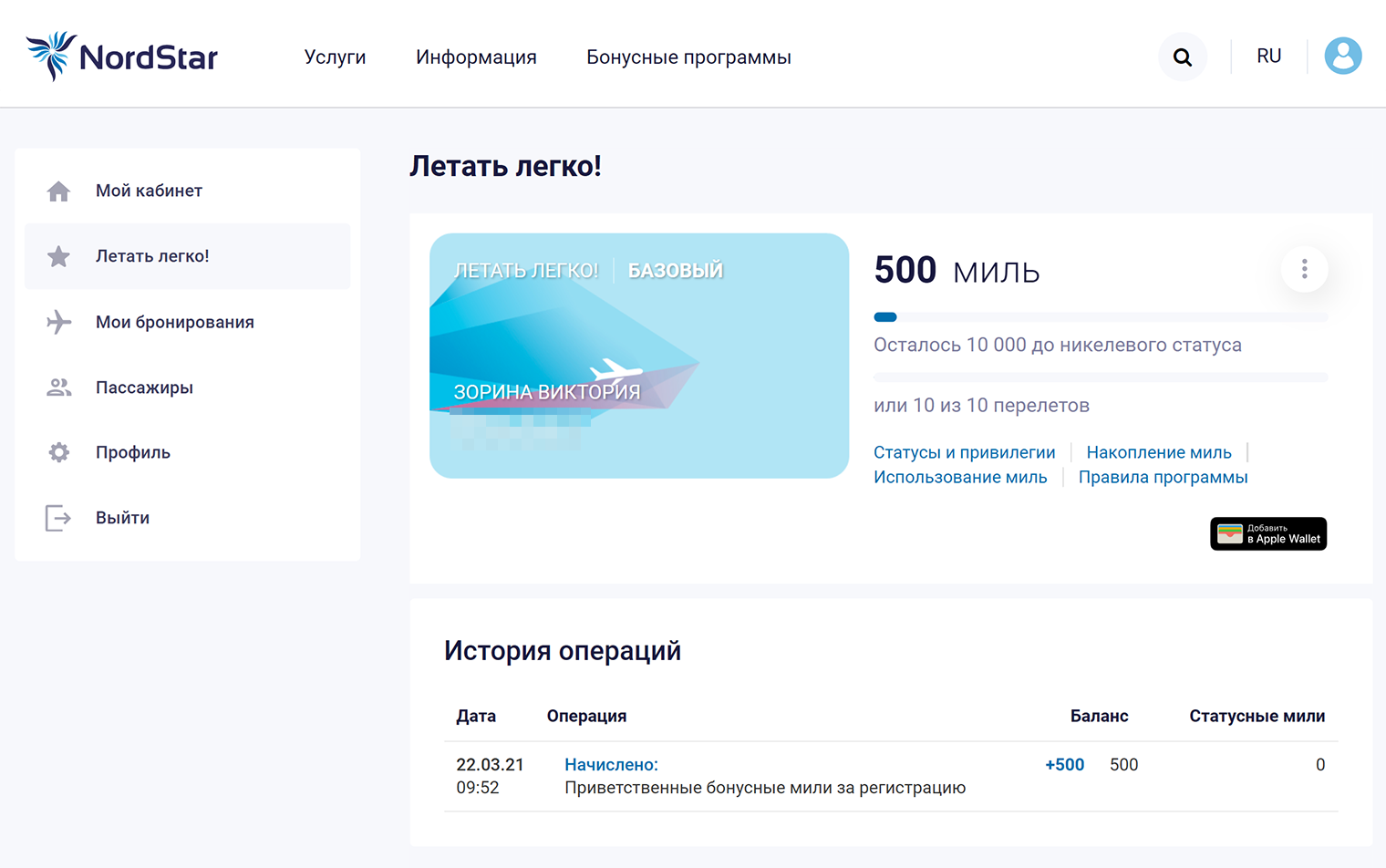Image resolution: width=1386 pixels, height=868 pixels.
Task: Select the home icon next to Мой кабинет
Action: [x=58, y=191]
